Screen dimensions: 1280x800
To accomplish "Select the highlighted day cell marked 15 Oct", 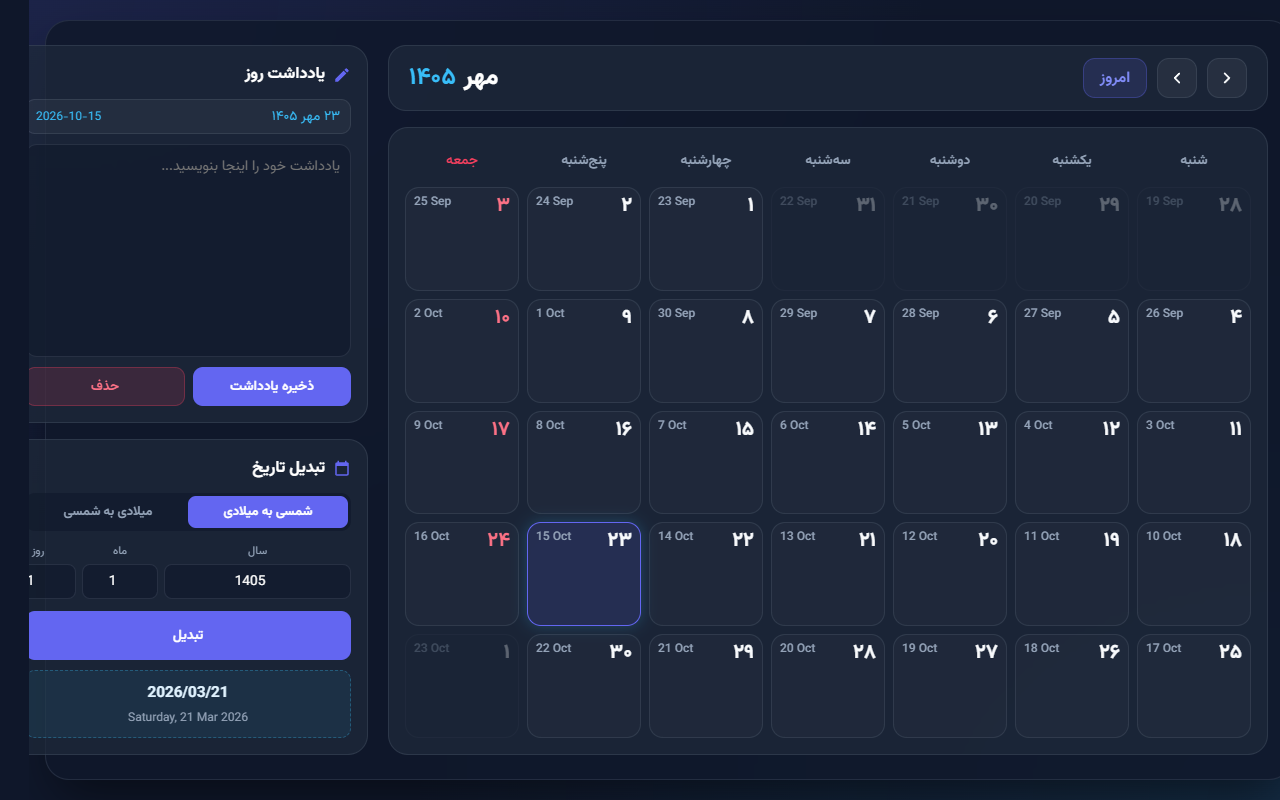I will point(584,574).
